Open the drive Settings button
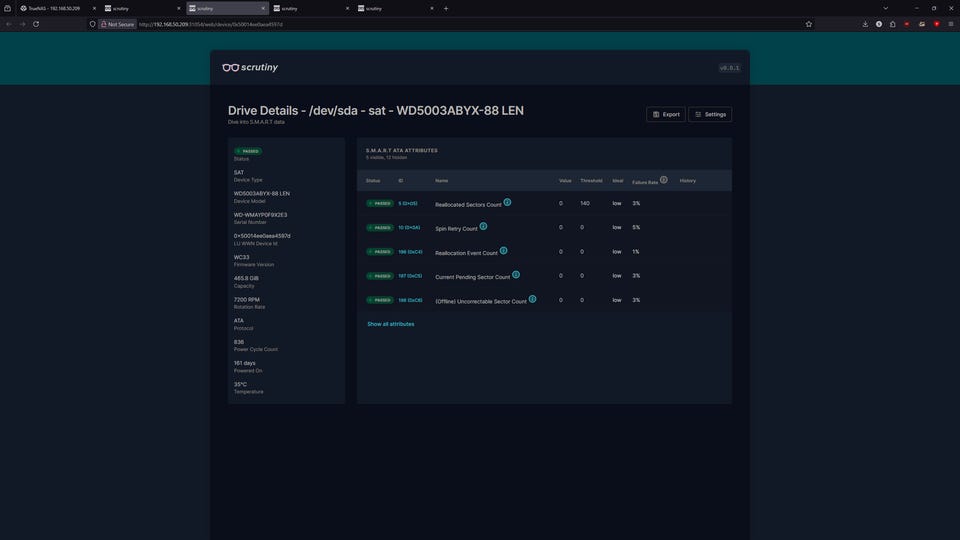 710,114
